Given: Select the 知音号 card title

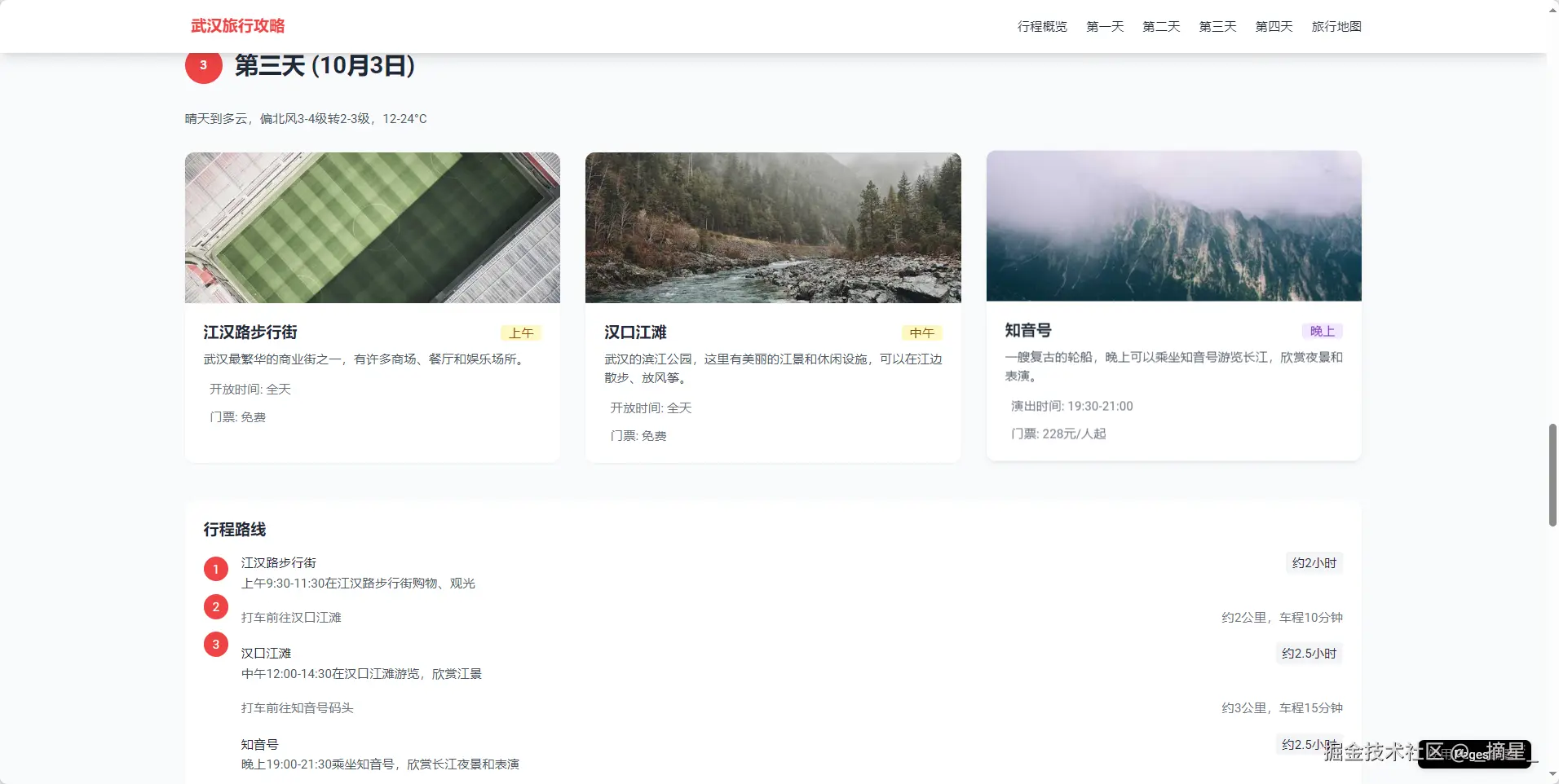Looking at the screenshot, I should point(1028,330).
